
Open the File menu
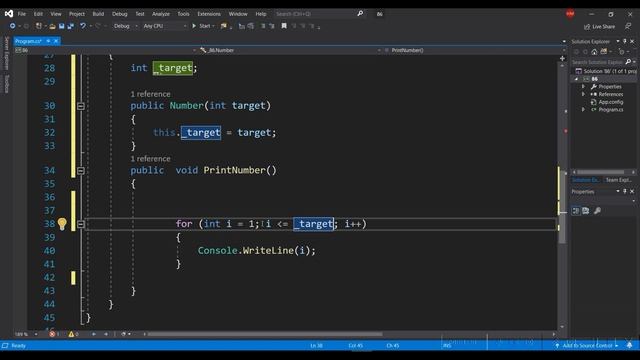click(x=22, y=14)
